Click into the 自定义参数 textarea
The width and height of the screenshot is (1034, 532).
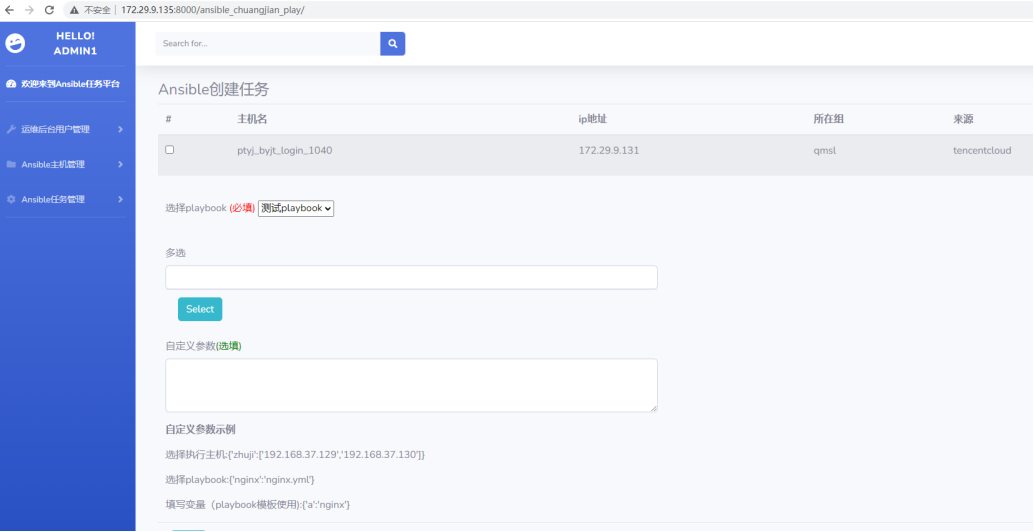click(411, 386)
